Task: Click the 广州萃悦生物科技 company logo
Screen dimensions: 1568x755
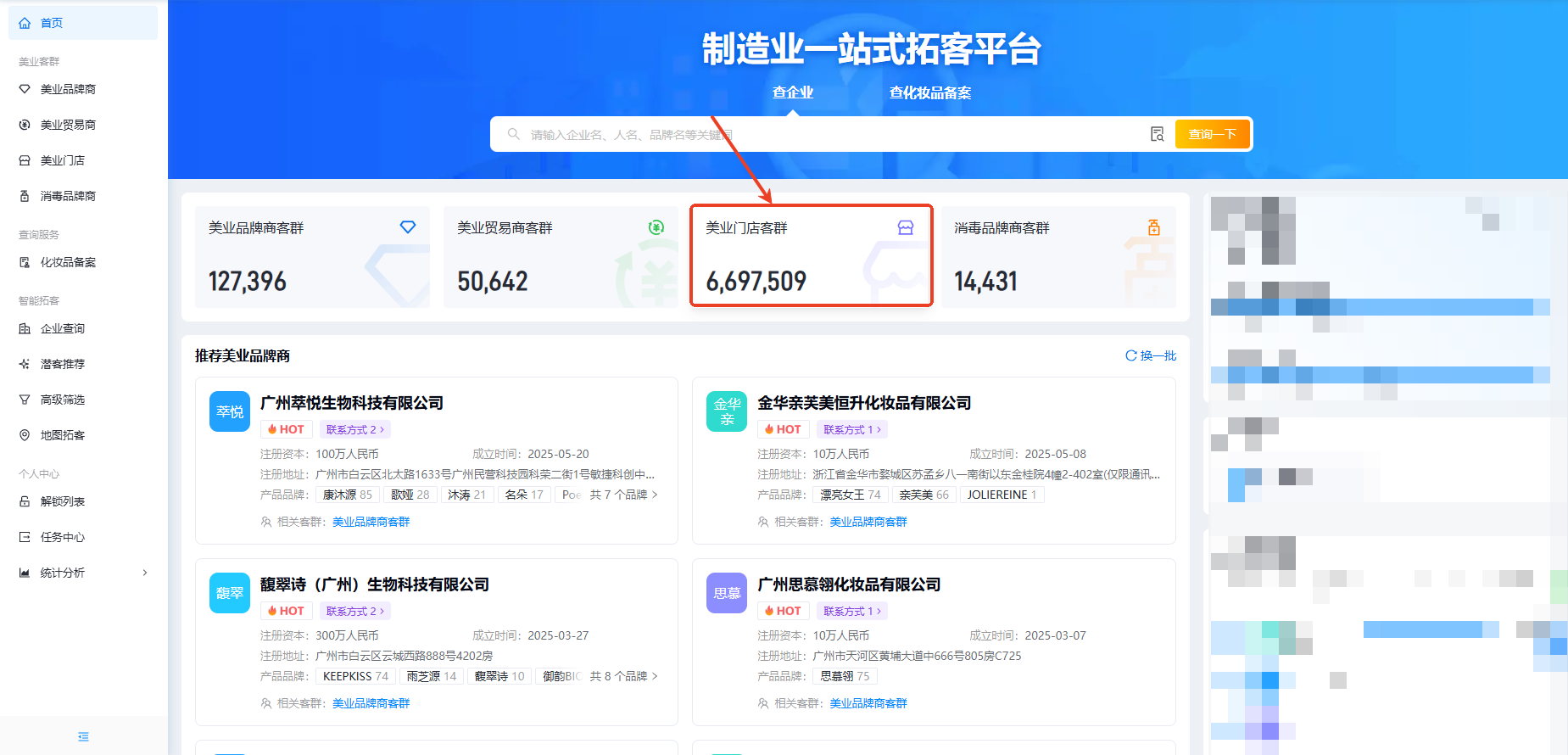Action: 230,411
